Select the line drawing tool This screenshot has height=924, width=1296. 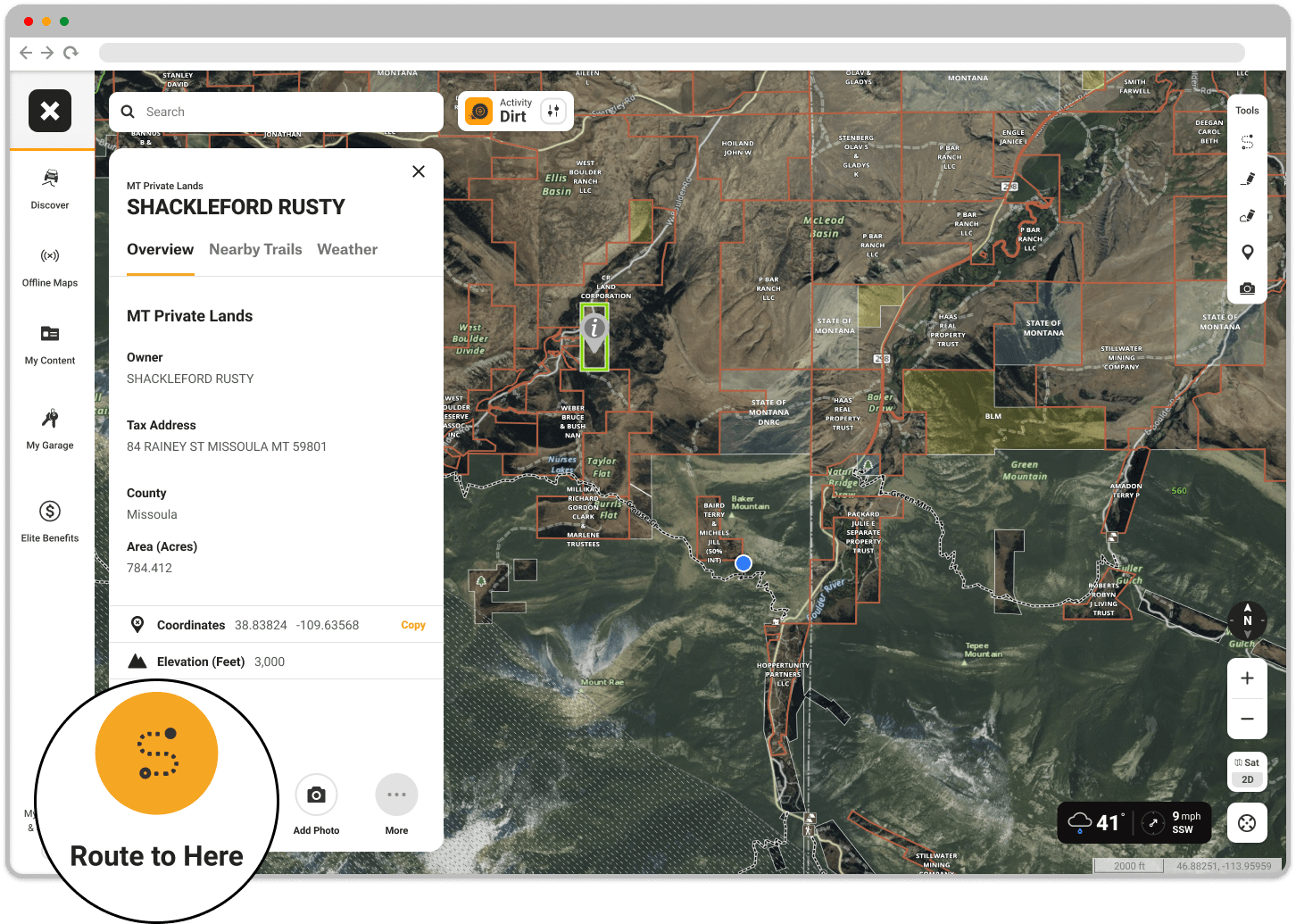click(x=1247, y=178)
